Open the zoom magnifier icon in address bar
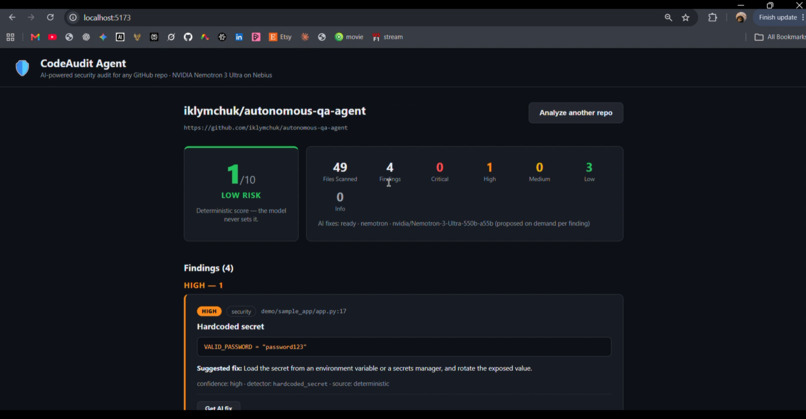The image size is (806, 419). (668, 17)
